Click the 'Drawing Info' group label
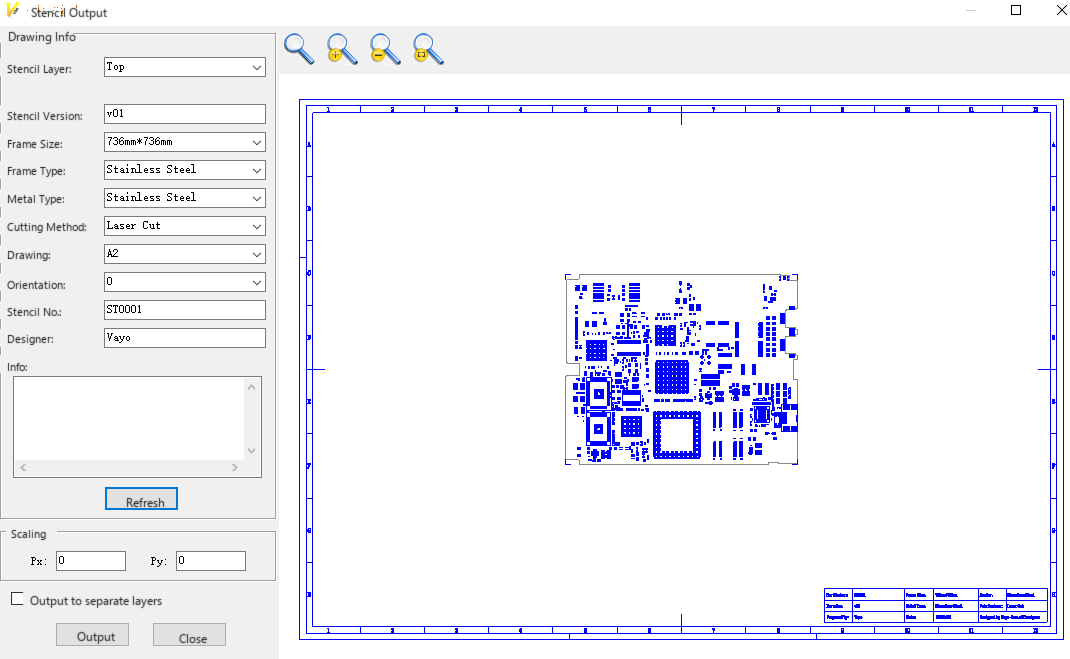Screen dimensions: 1070x659 pos(42,37)
